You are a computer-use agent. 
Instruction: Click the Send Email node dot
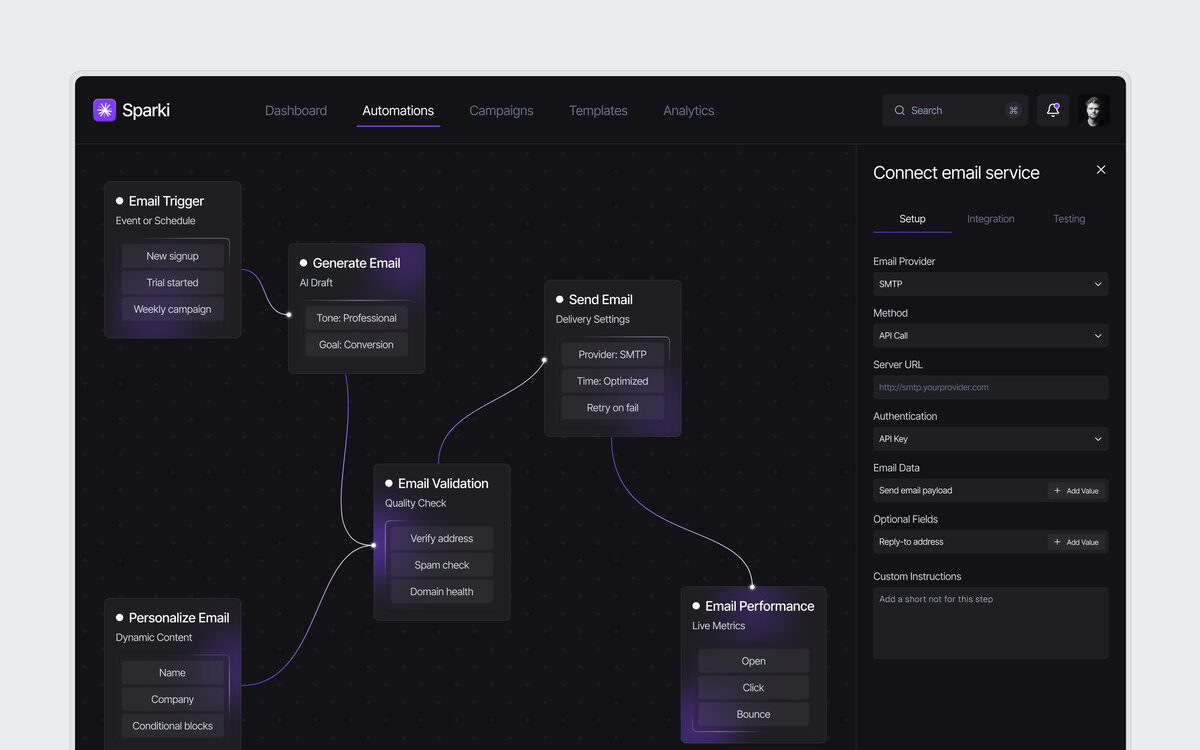pyautogui.click(x=560, y=299)
